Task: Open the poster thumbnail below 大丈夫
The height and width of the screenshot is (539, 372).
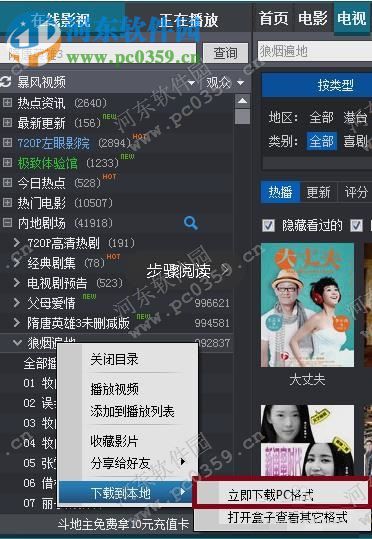Action: click(307, 440)
